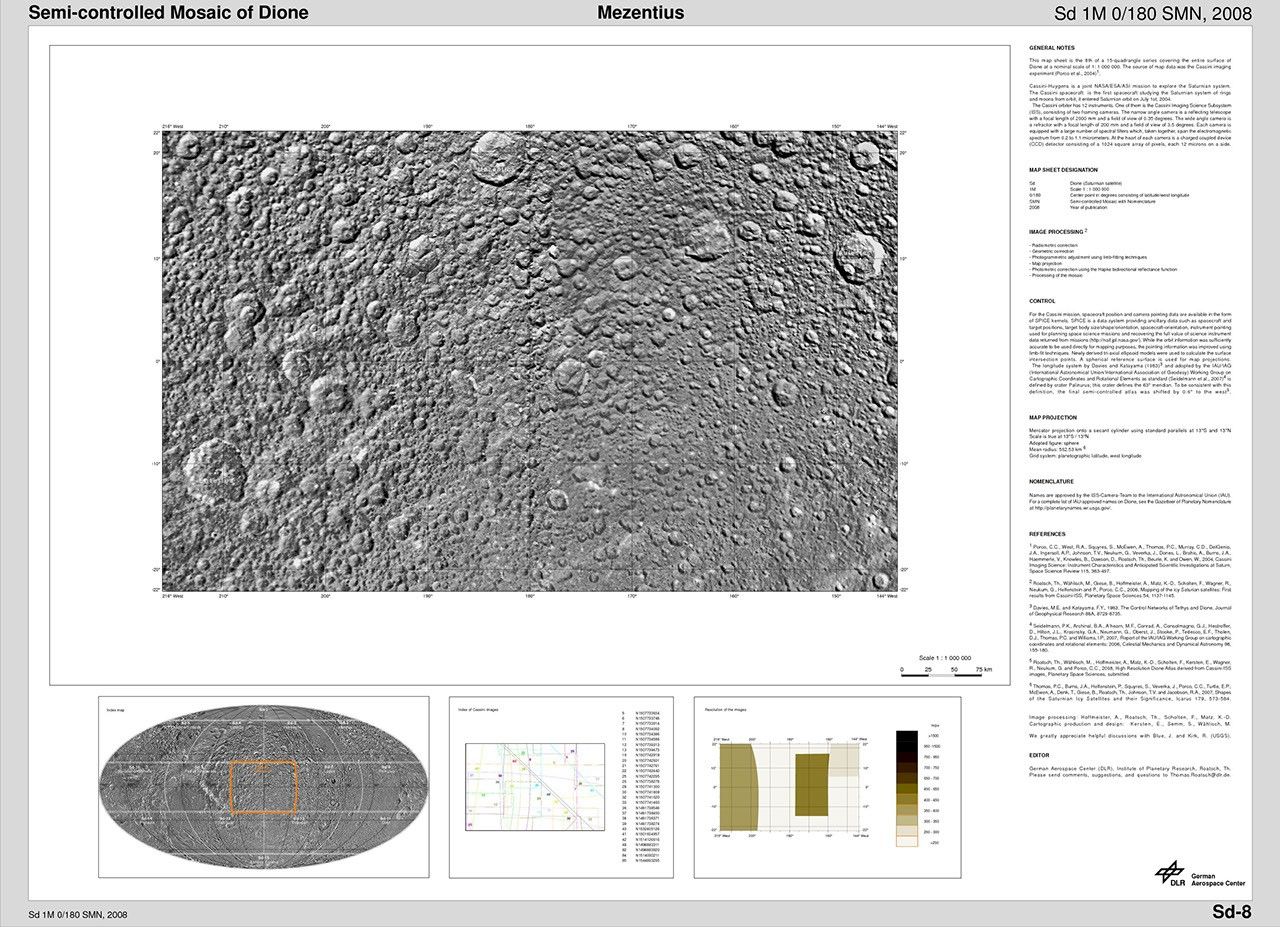
Task: Click the orange rectangle on the index map
Action: 264,787
